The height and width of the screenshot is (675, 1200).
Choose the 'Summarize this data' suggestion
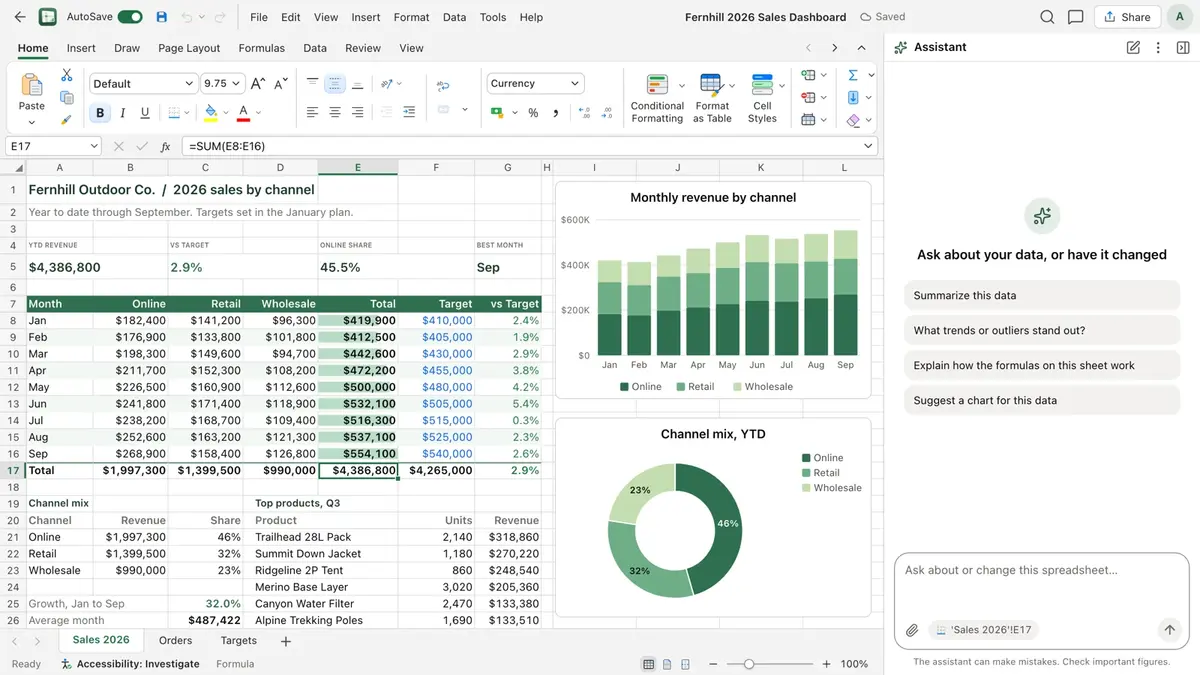coord(1041,296)
